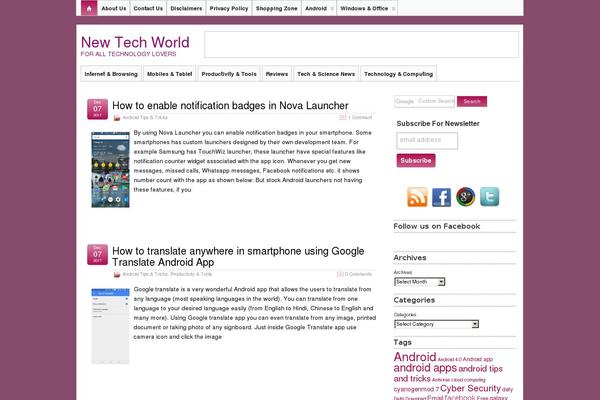Screen dimensions: 600x400
Task: Click the header banner ad box
Action: [x=361, y=45]
